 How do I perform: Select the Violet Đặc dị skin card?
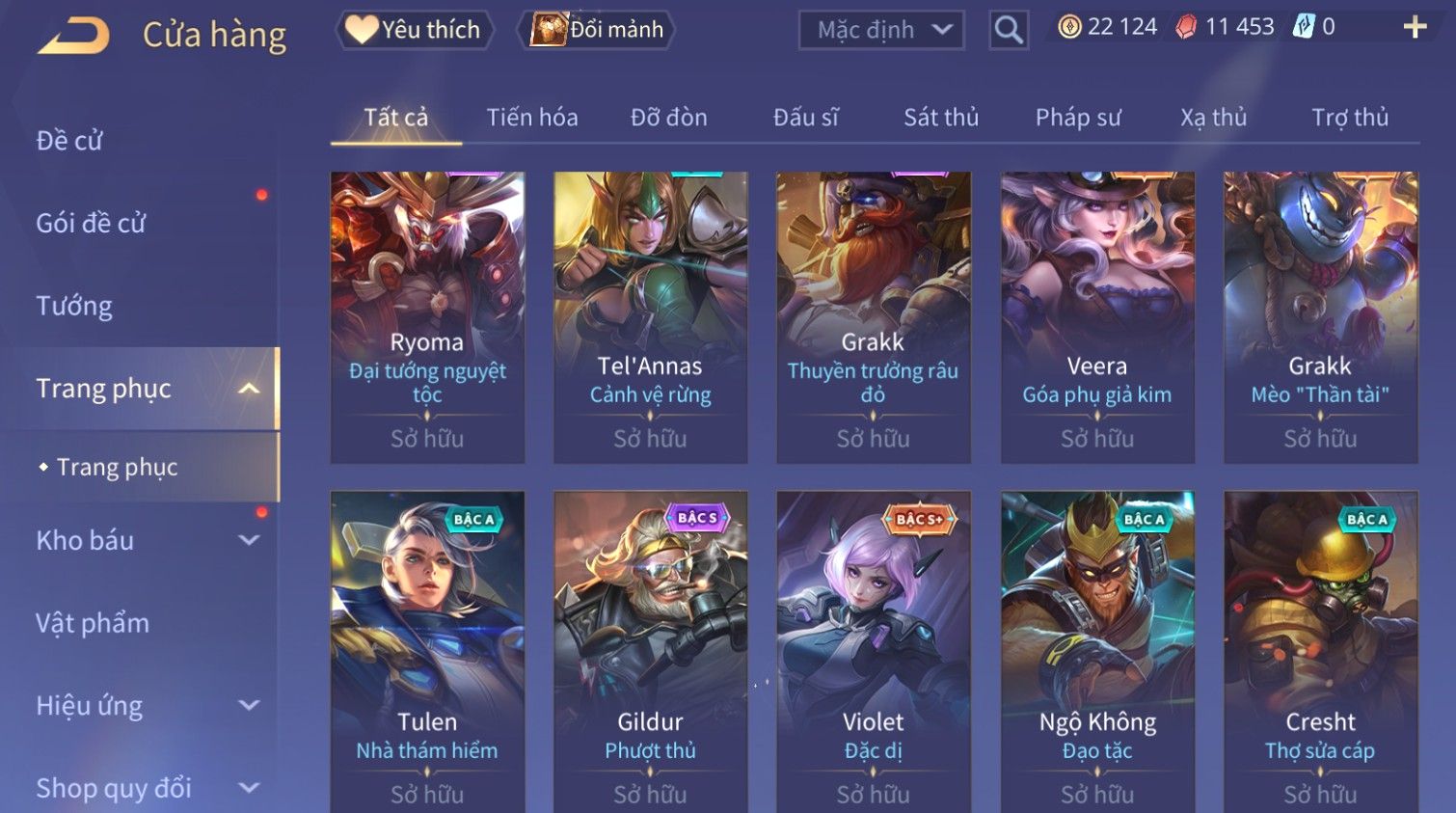874,651
